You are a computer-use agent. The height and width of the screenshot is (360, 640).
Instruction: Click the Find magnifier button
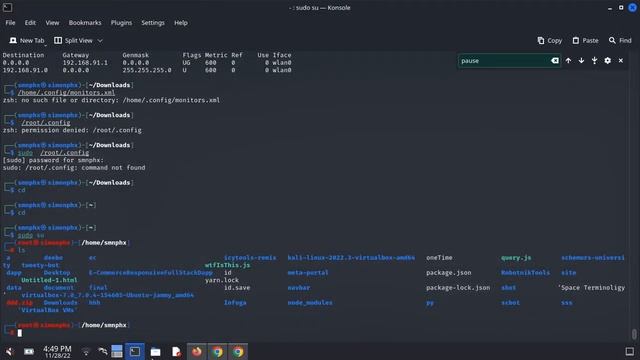(x=620, y=40)
